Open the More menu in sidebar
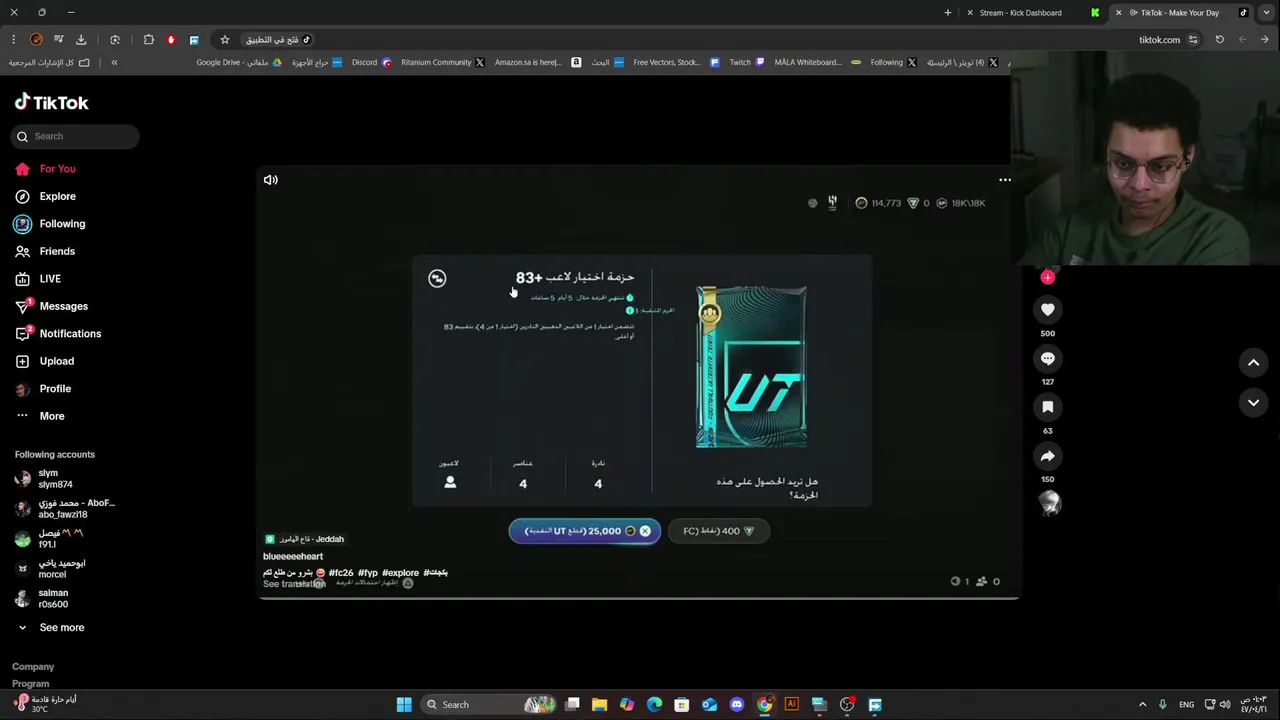Image resolution: width=1280 pixels, height=720 pixels. point(40,416)
